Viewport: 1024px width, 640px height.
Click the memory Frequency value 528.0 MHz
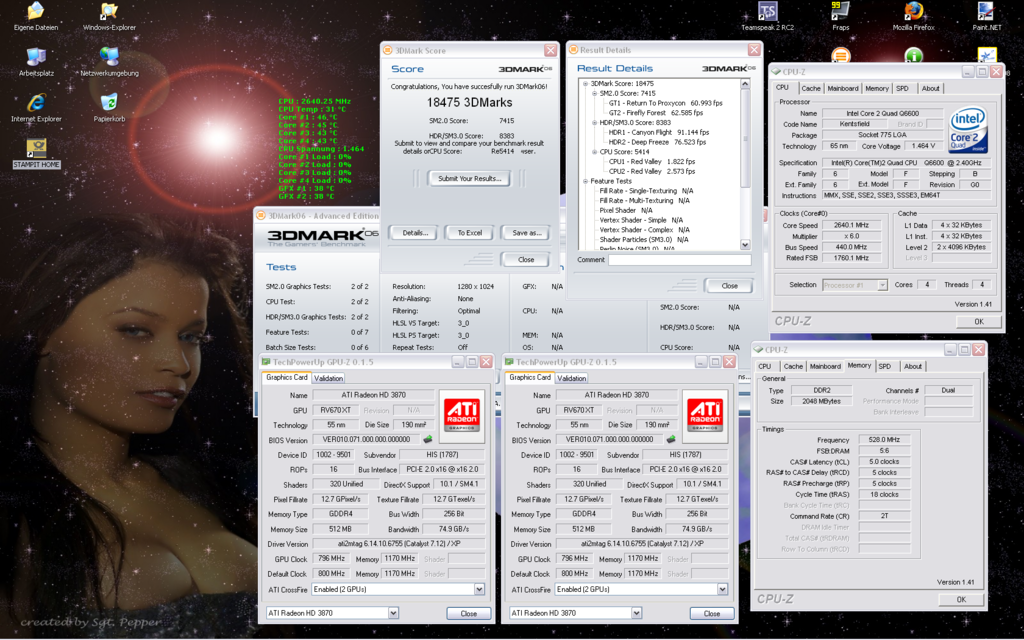[884, 440]
